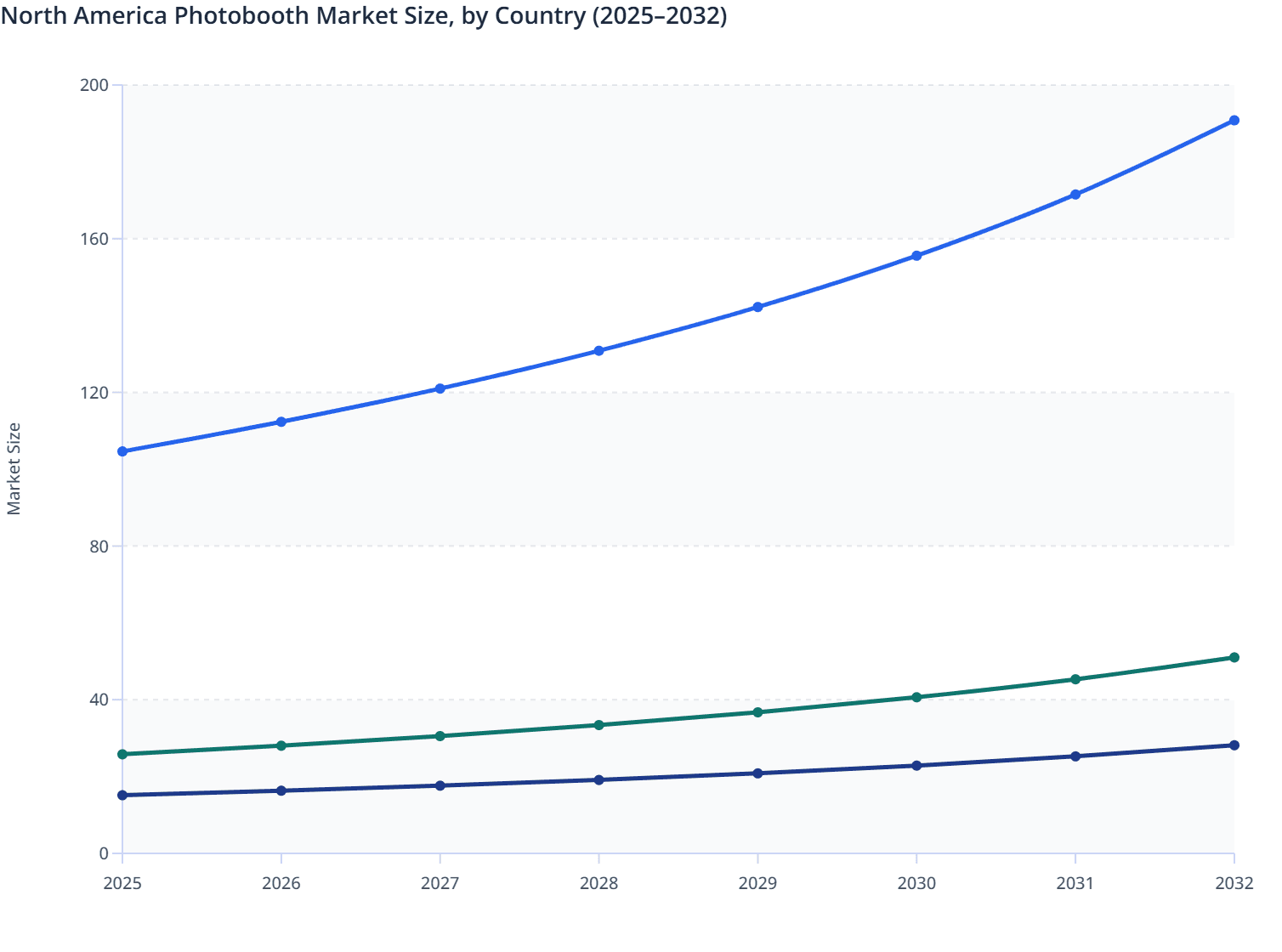Image resolution: width=1282 pixels, height=952 pixels.
Task: Select the 2032 blue line endpoint marker
Action: click(1234, 121)
